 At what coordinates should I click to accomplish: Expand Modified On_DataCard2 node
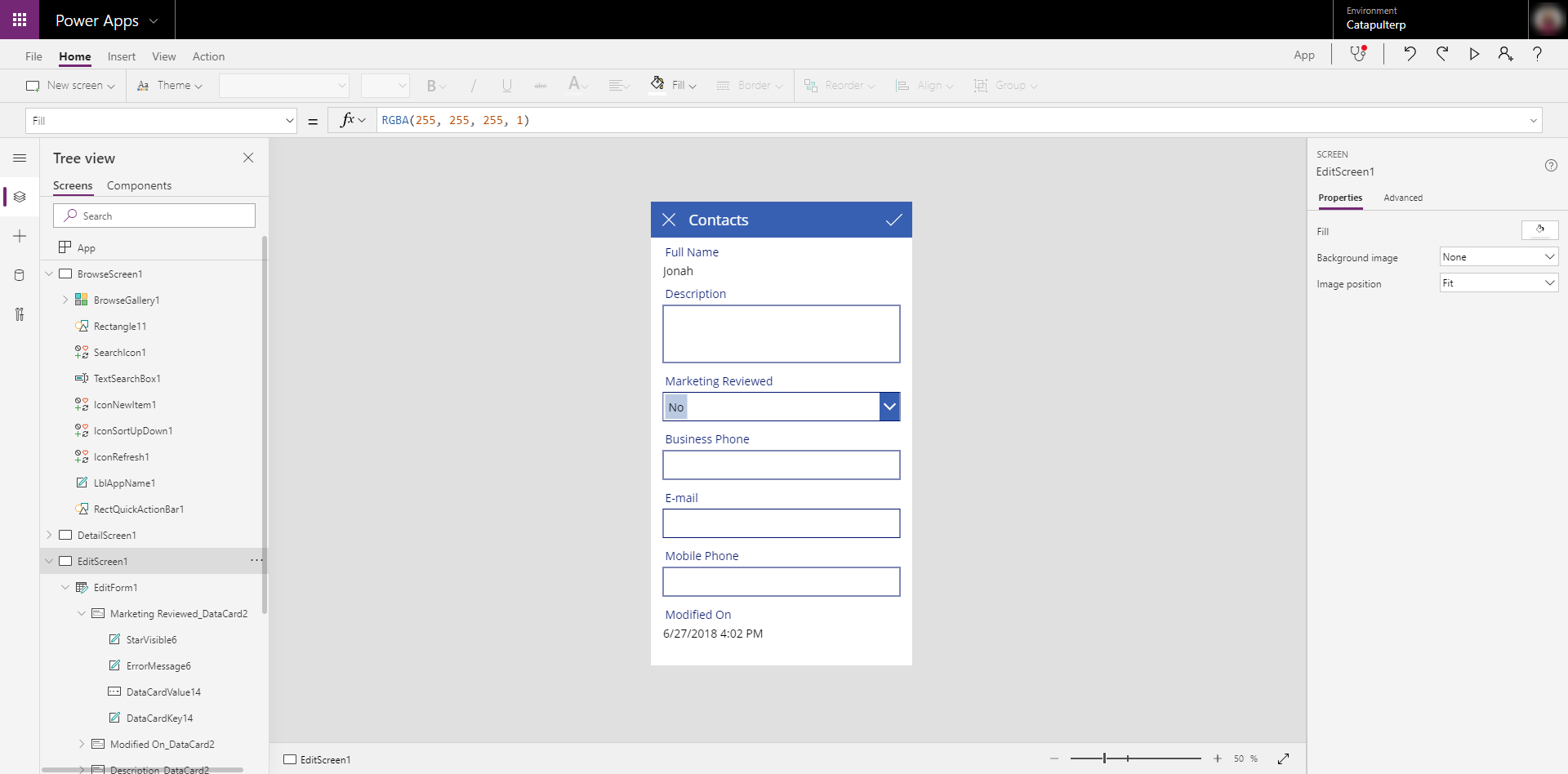pyautogui.click(x=82, y=744)
